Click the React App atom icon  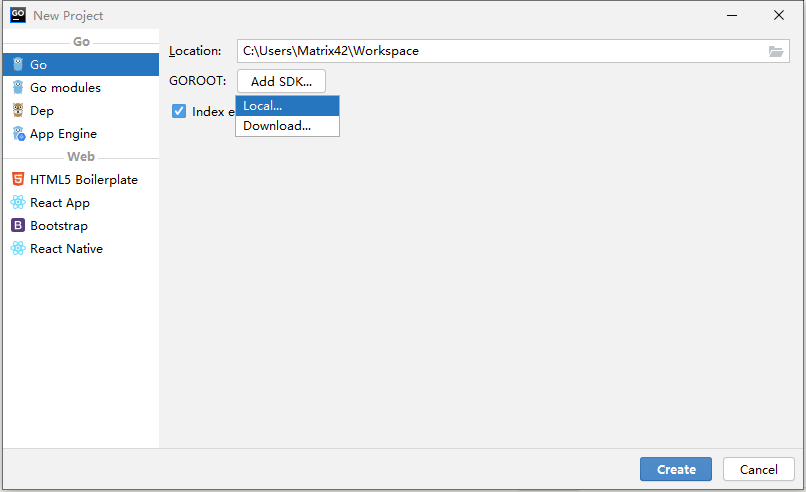click(18, 203)
